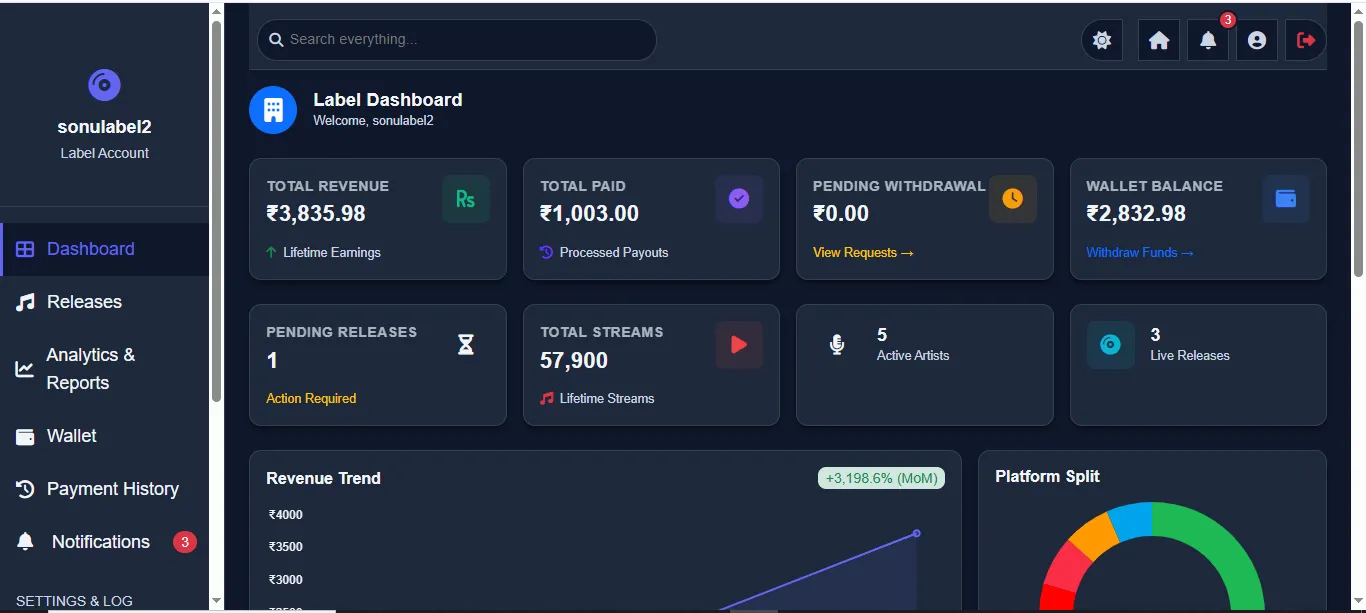Click the music note icon beside Lifetime Streams

coord(546,398)
